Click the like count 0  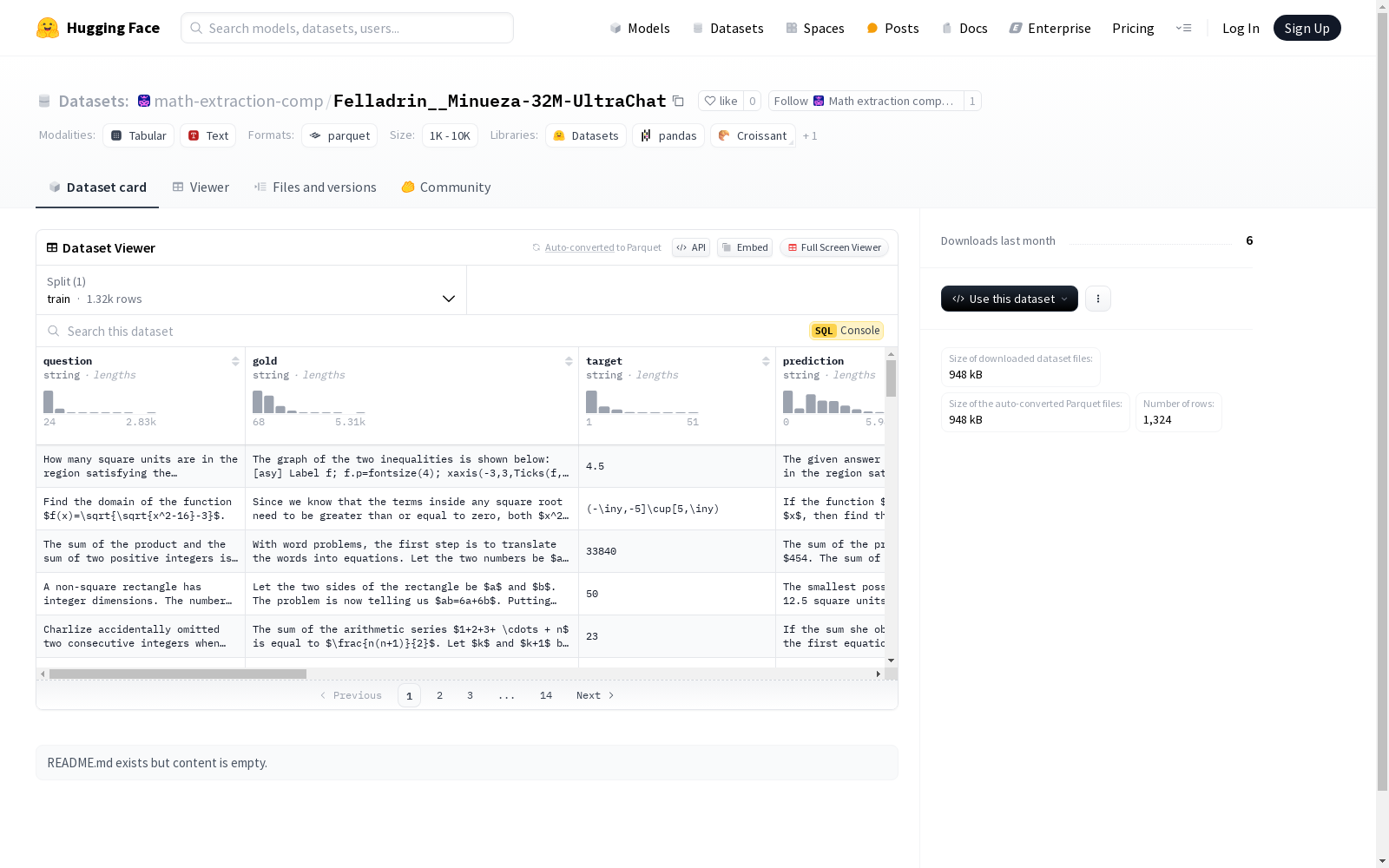tap(753, 101)
